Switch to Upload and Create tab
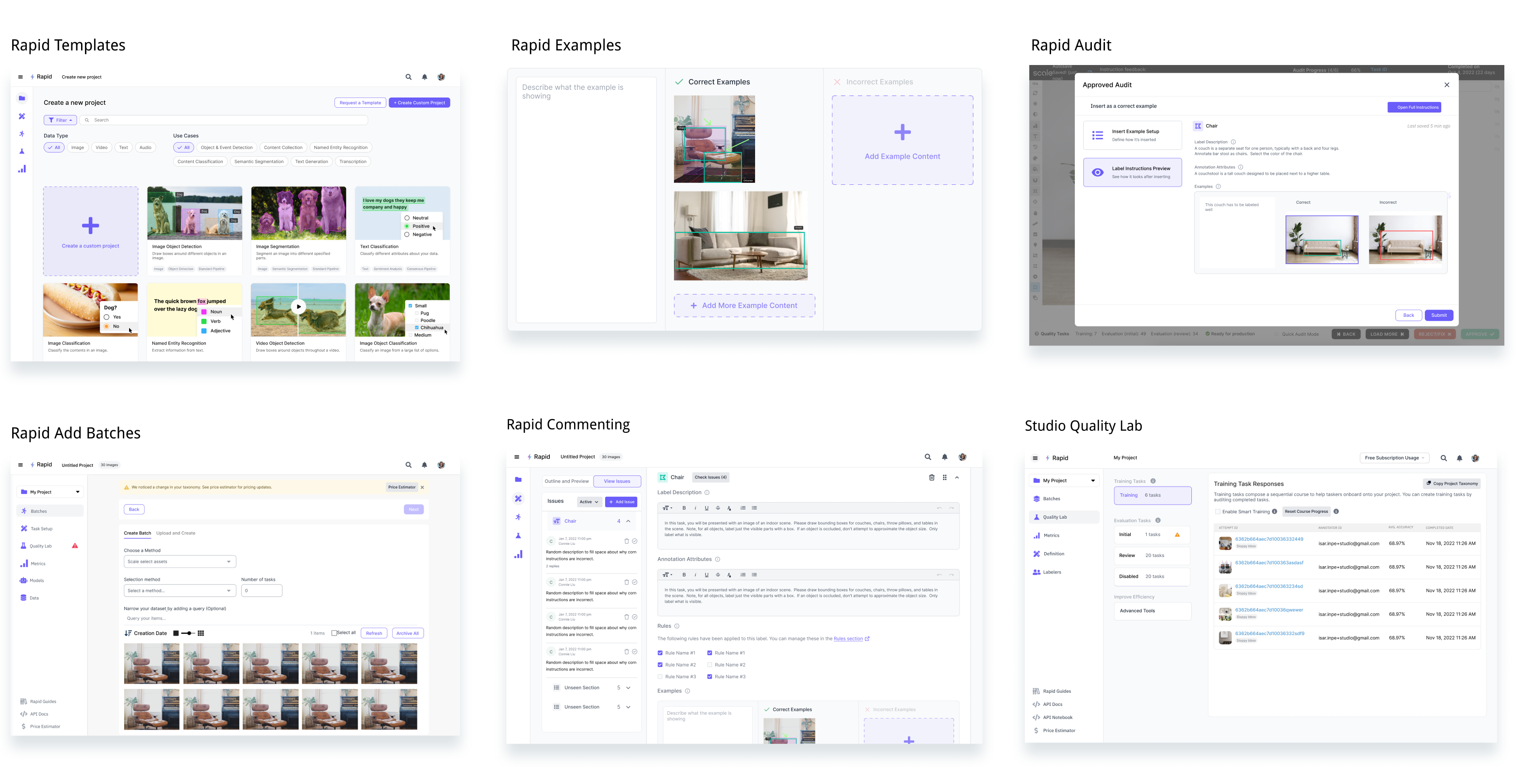This screenshot has height=784, width=1516. point(176,534)
